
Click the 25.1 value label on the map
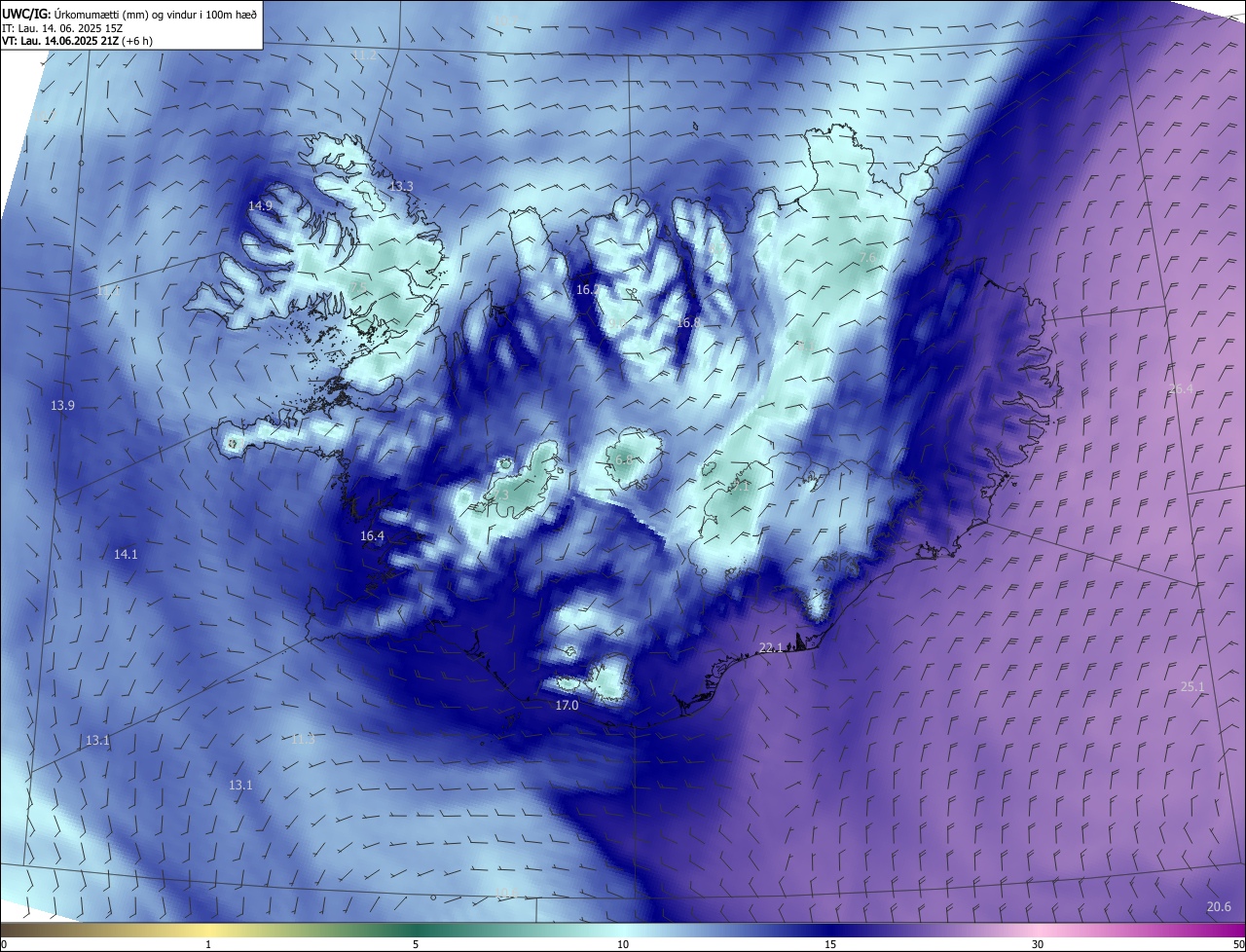click(1192, 686)
